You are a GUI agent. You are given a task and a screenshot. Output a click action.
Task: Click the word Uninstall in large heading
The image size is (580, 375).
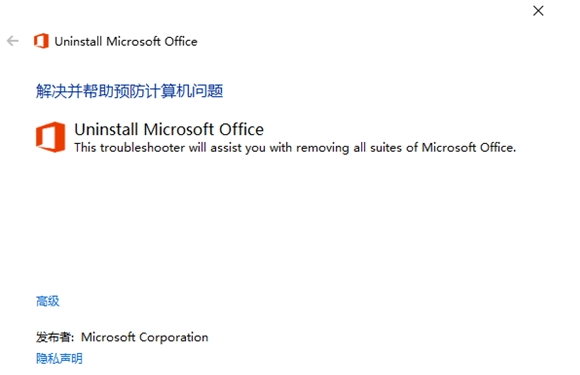tap(106, 129)
